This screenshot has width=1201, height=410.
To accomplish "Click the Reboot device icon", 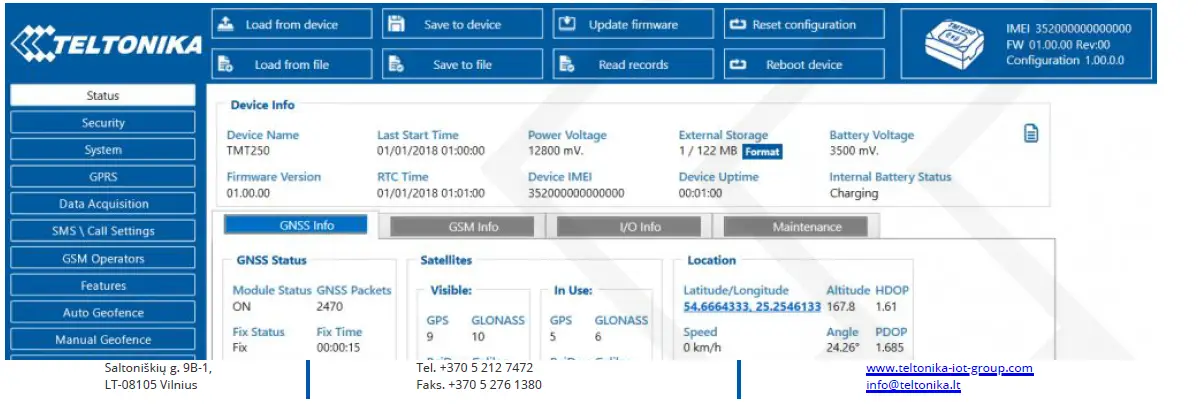I will 738,64.
